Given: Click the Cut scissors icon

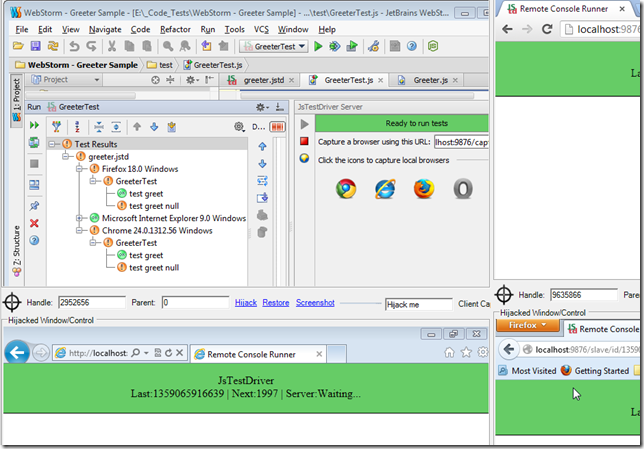Looking at the screenshot, I should click(112, 46).
